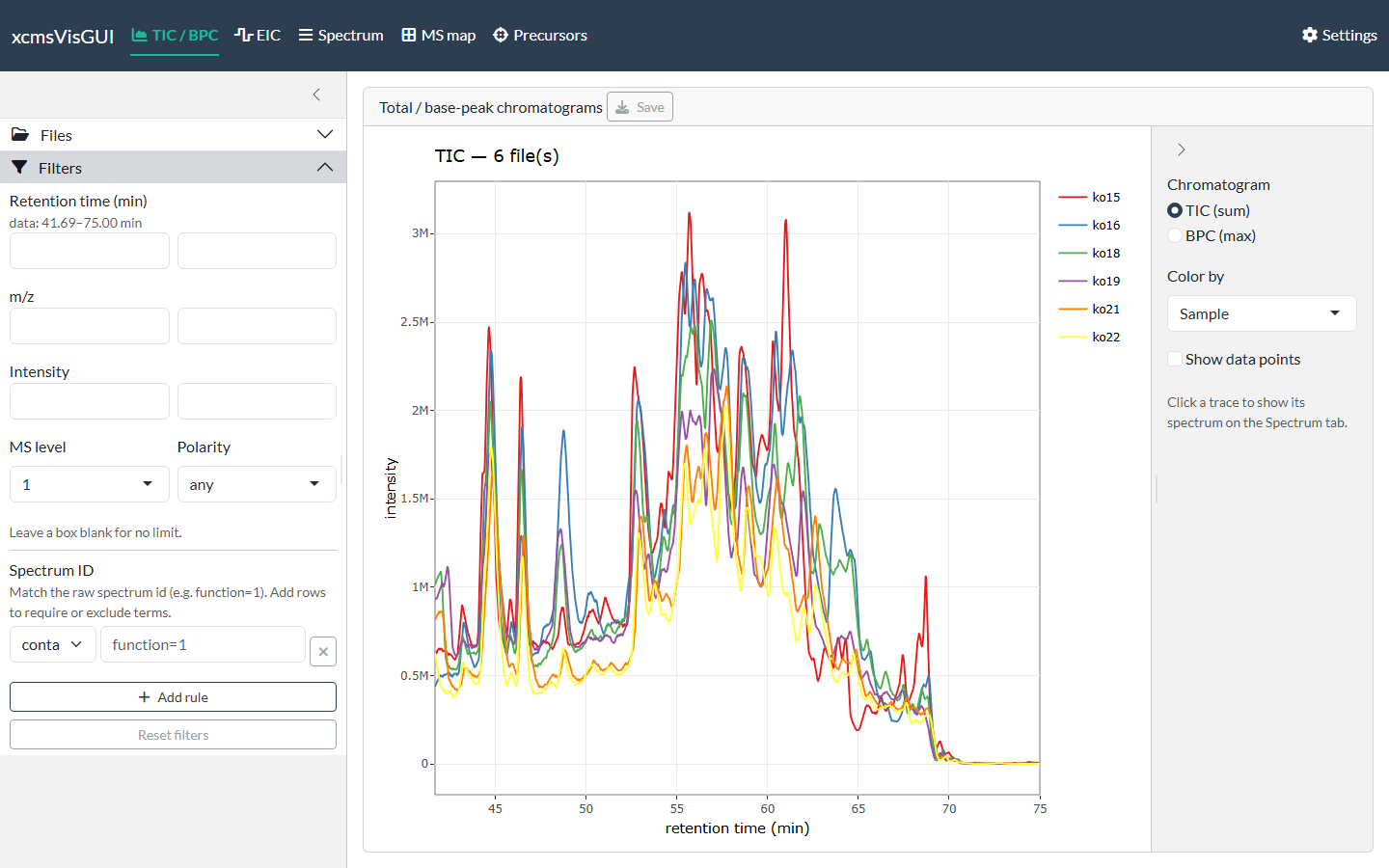Click 'Total / base-peak chromatograms' heading
The image size is (1389, 868).
click(x=491, y=107)
